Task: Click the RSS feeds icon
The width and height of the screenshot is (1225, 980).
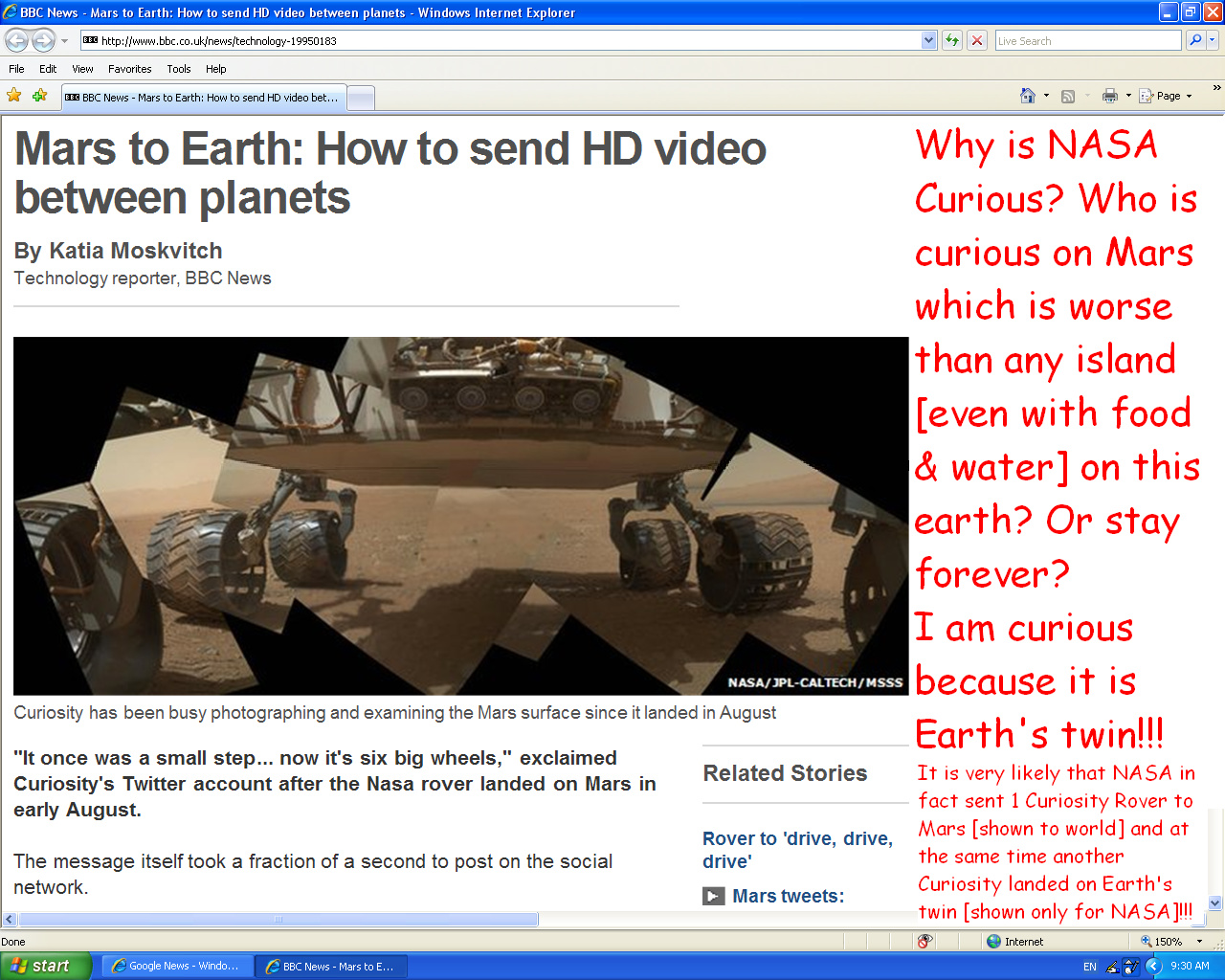Action: click(1068, 96)
